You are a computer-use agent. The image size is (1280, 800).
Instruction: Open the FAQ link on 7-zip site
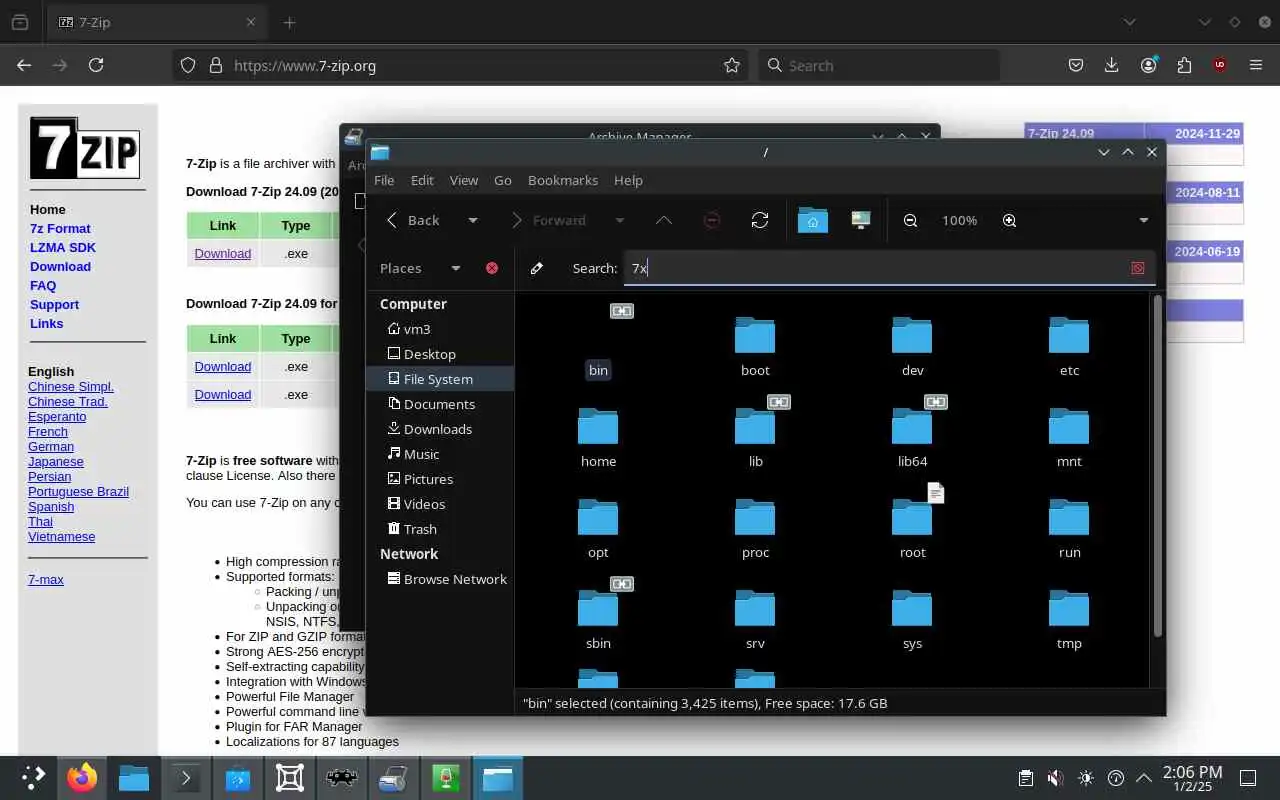click(x=43, y=285)
